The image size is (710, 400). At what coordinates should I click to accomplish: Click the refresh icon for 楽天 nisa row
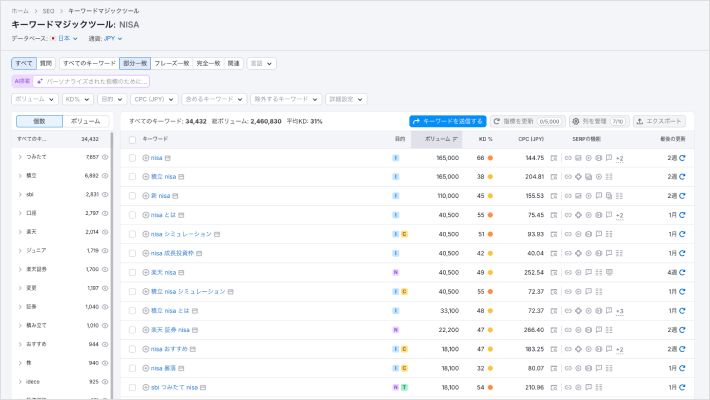point(683,272)
